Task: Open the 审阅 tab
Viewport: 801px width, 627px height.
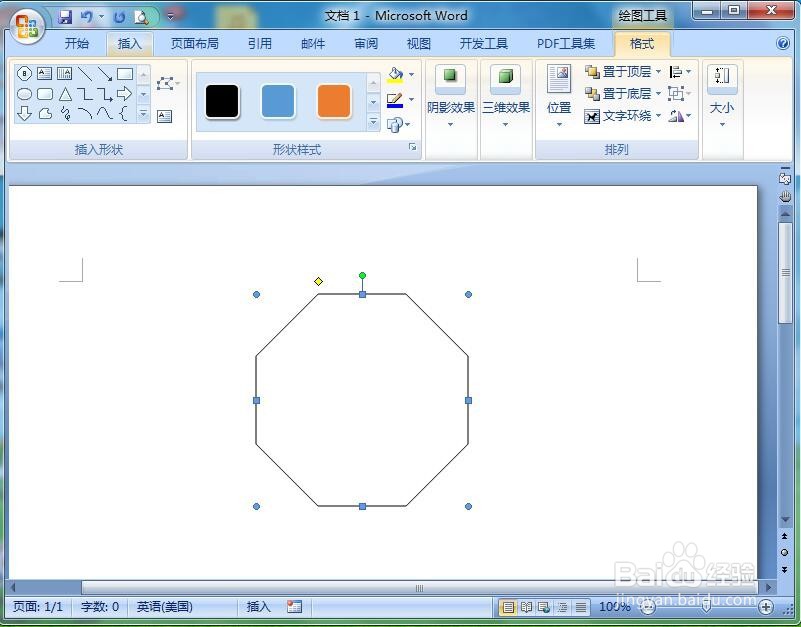Action: (366, 44)
